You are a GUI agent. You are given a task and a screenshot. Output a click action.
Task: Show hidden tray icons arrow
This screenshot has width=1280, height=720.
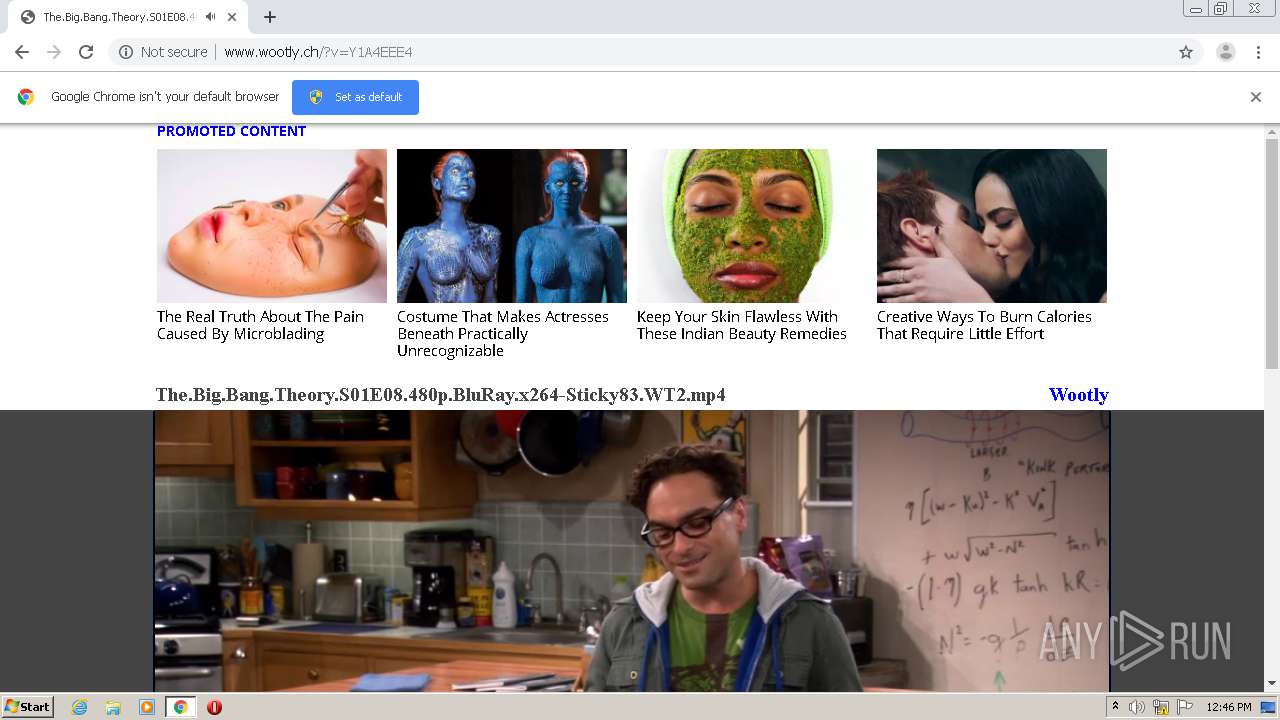point(1115,707)
